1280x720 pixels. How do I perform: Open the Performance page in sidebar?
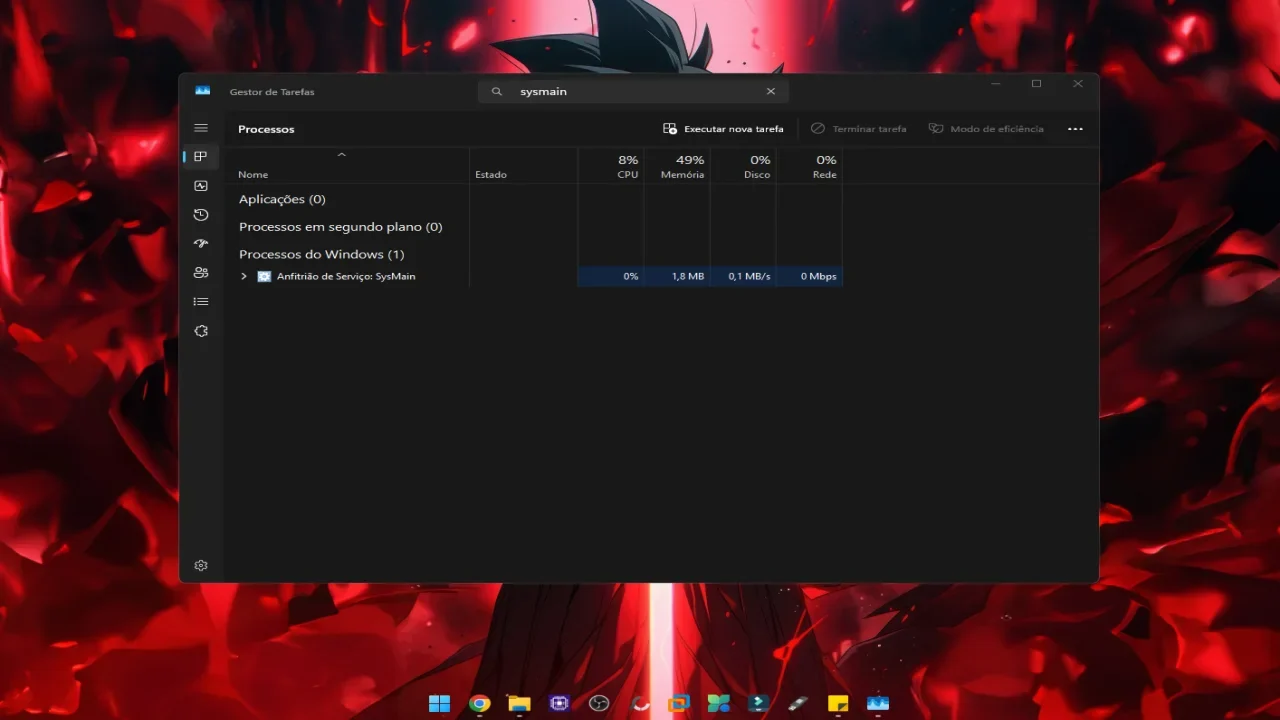tap(201, 186)
